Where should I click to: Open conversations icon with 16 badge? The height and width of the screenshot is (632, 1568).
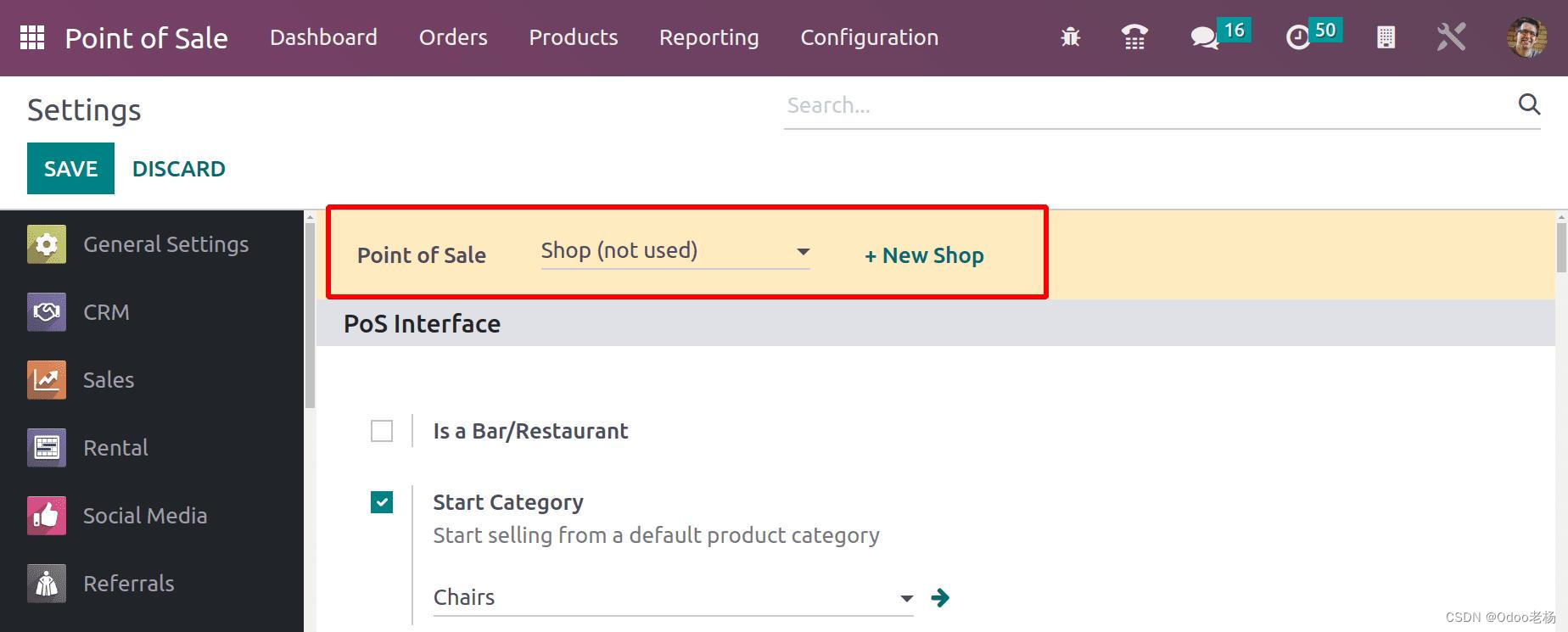pos(1204,37)
